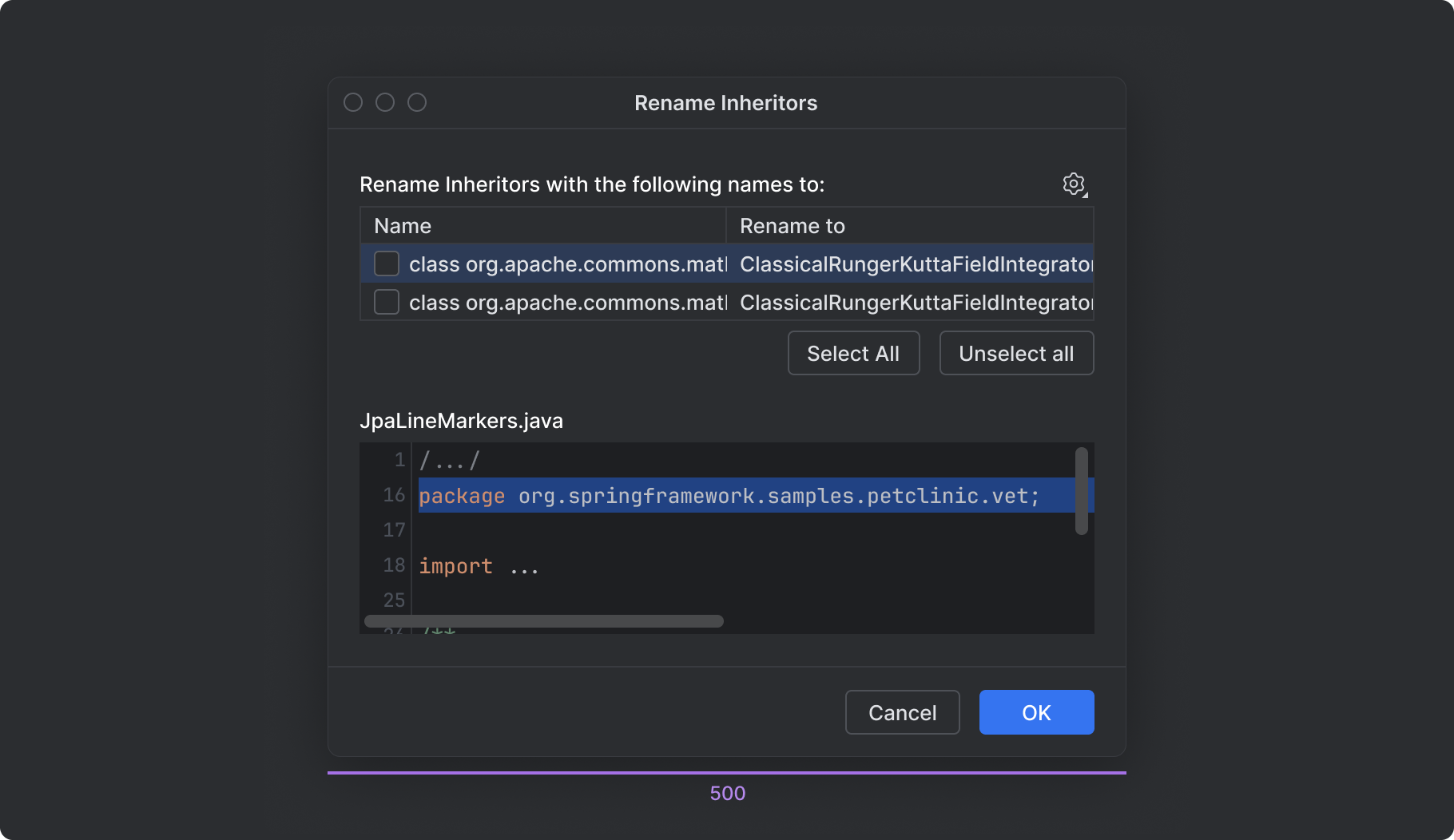Check the first inheritor class checkbox

(x=386, y=263)
